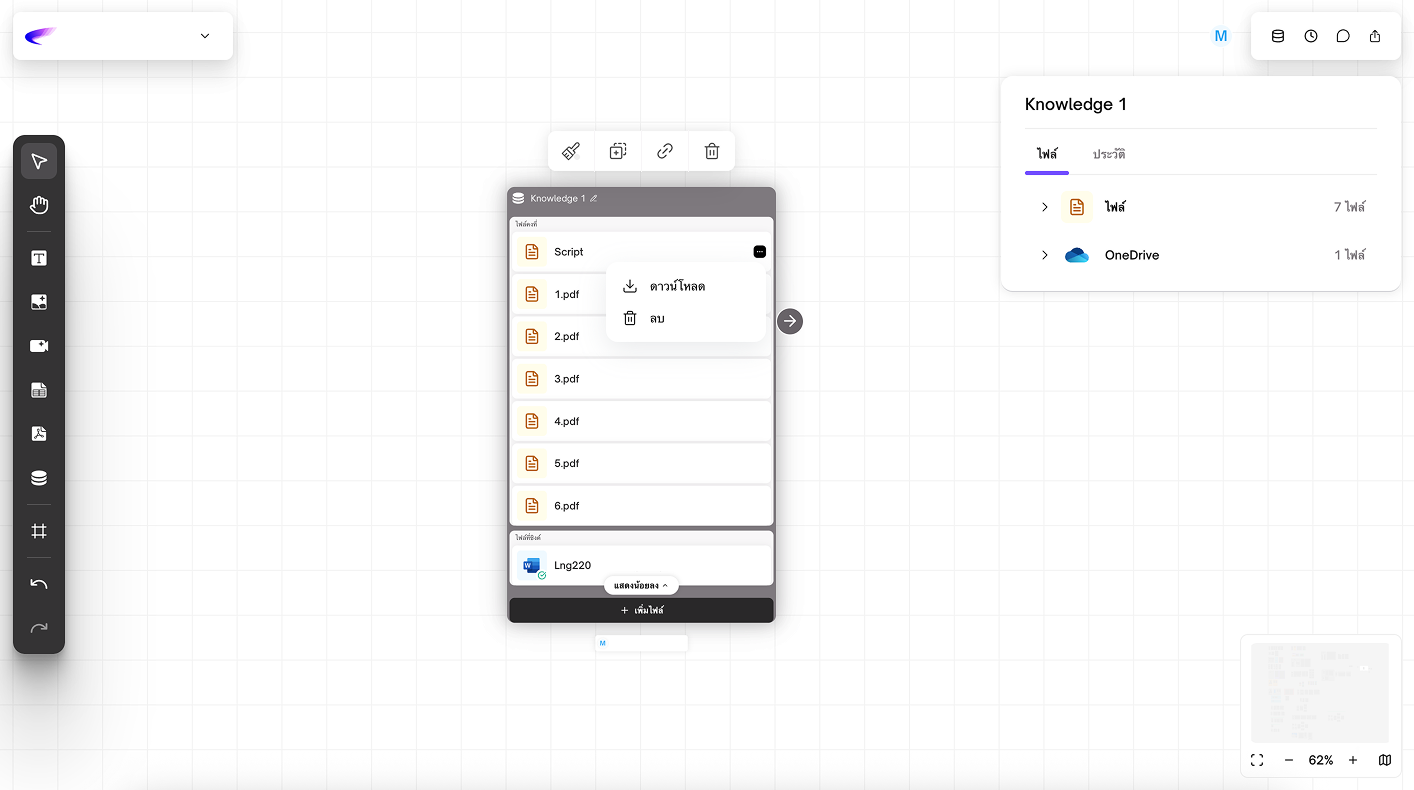Click the zoom in plus button

tap(1353, 760)
